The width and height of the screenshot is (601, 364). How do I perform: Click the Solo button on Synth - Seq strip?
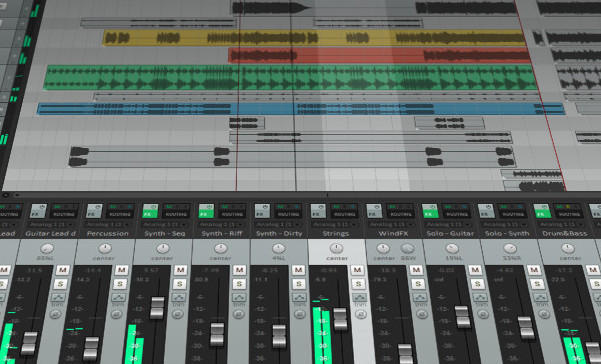point(179,284)
